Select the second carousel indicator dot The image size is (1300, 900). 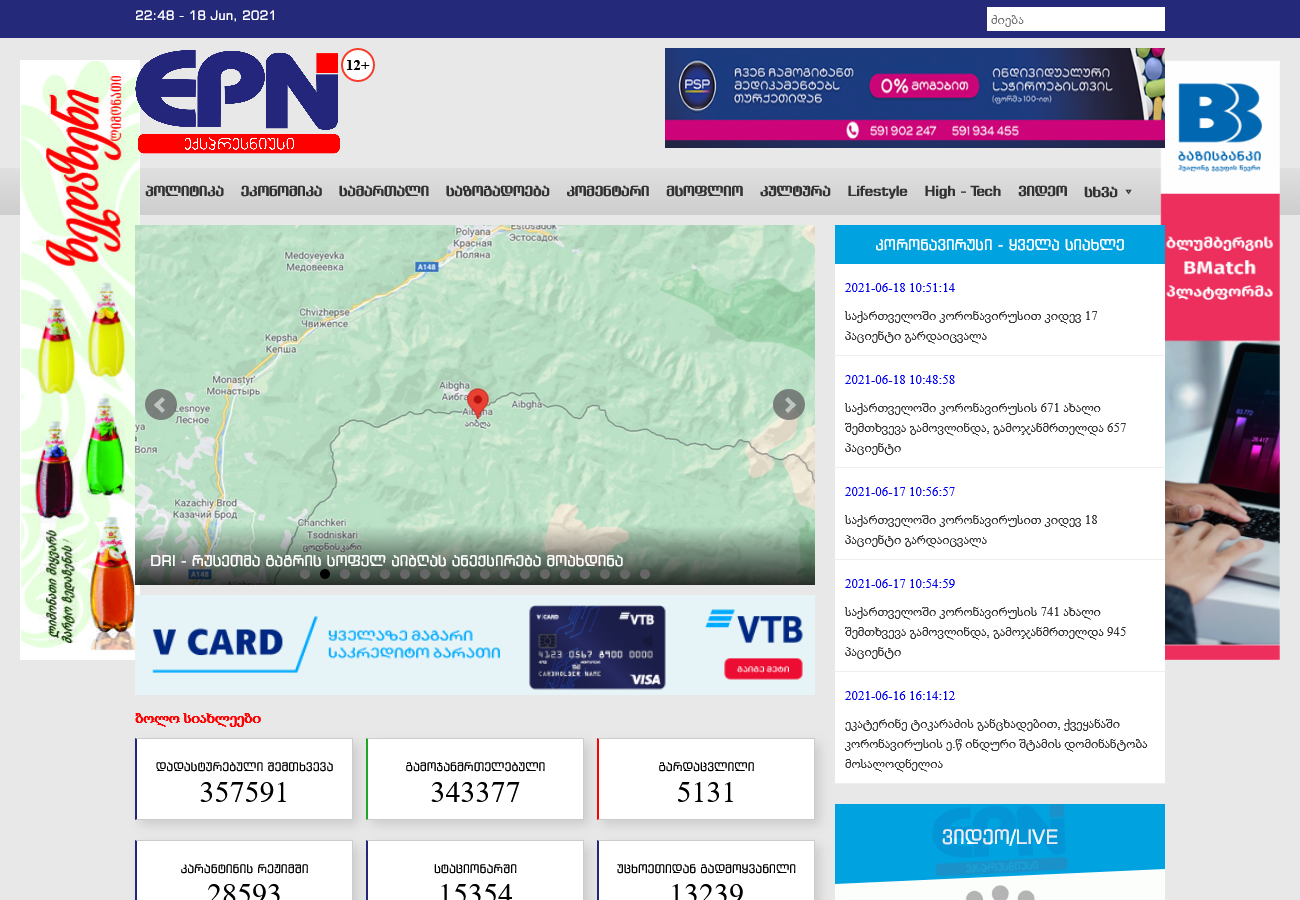click(325, 574)
